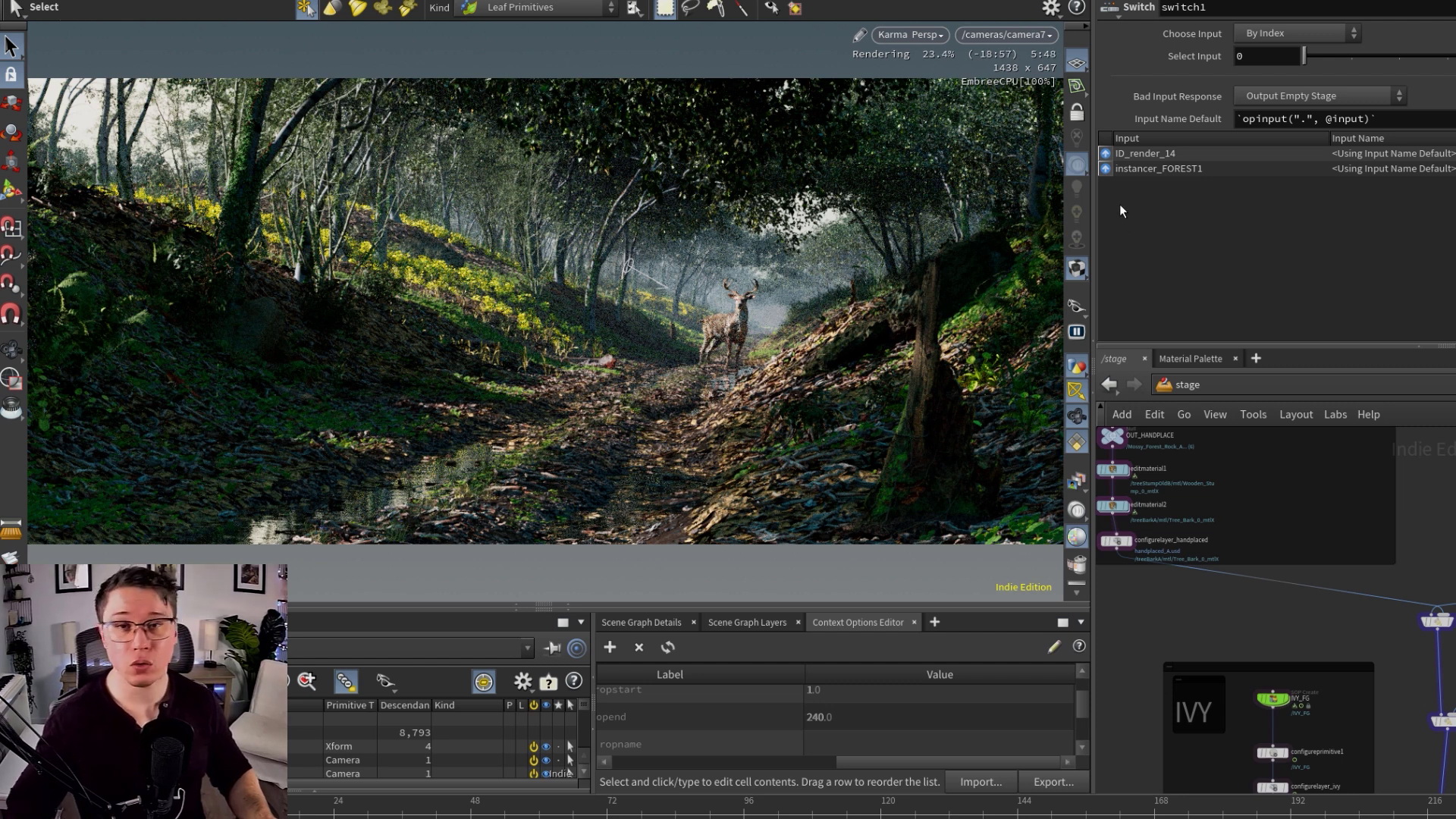Click the find primitive magnifier icon
This screenshot has height=819, width=1456.
tap(307, 681)
